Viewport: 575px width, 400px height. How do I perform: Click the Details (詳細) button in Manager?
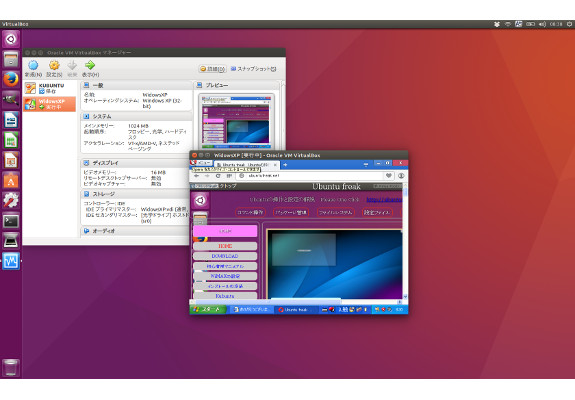[x=213, y=69]
